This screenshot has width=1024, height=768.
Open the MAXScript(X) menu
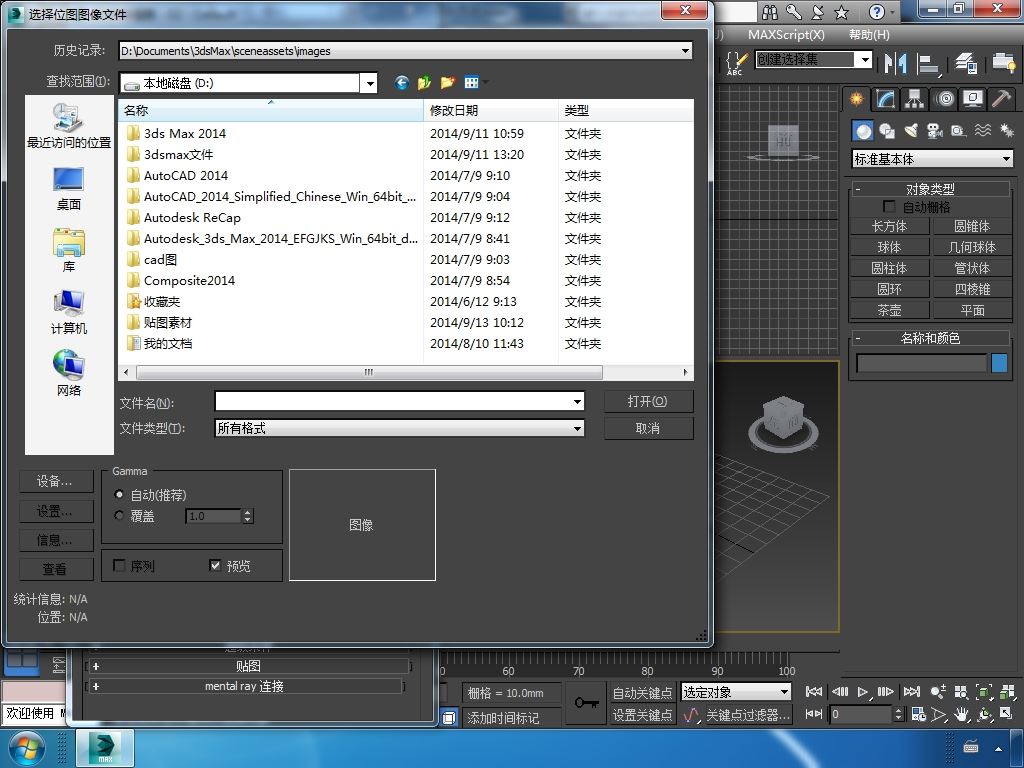tap(786, 35)
